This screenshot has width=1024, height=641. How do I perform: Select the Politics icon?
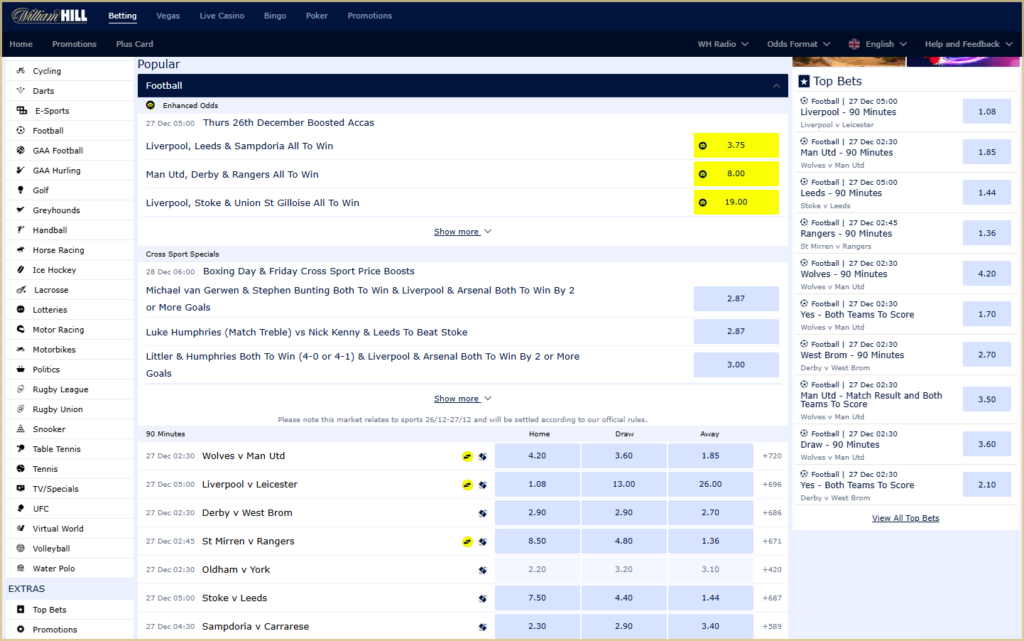(x=20, y=369)
